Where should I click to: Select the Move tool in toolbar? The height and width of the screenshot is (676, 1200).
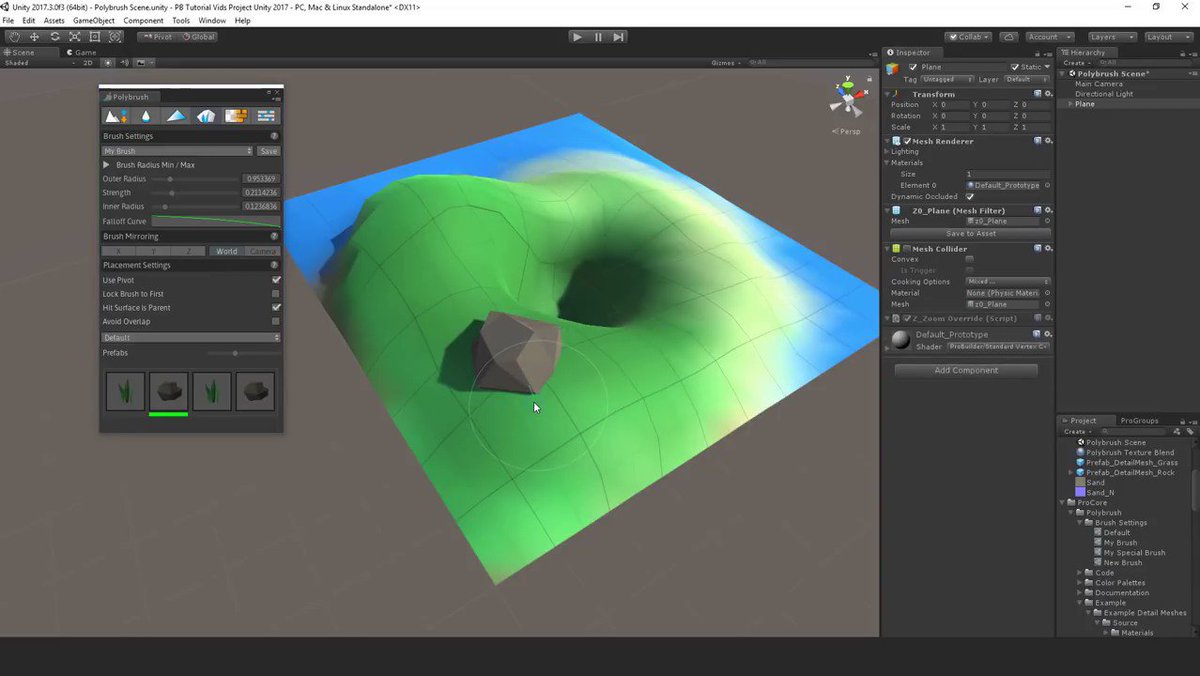pos(34,37)
